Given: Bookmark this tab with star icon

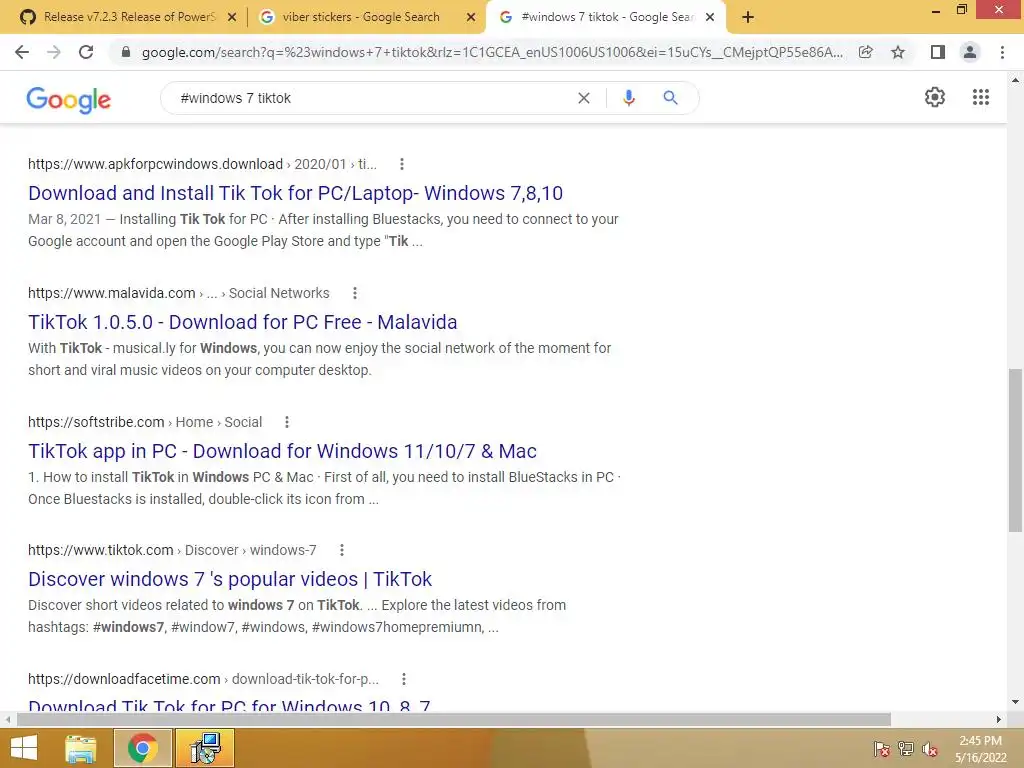Looking at the screenshot, I should point(898,52).
